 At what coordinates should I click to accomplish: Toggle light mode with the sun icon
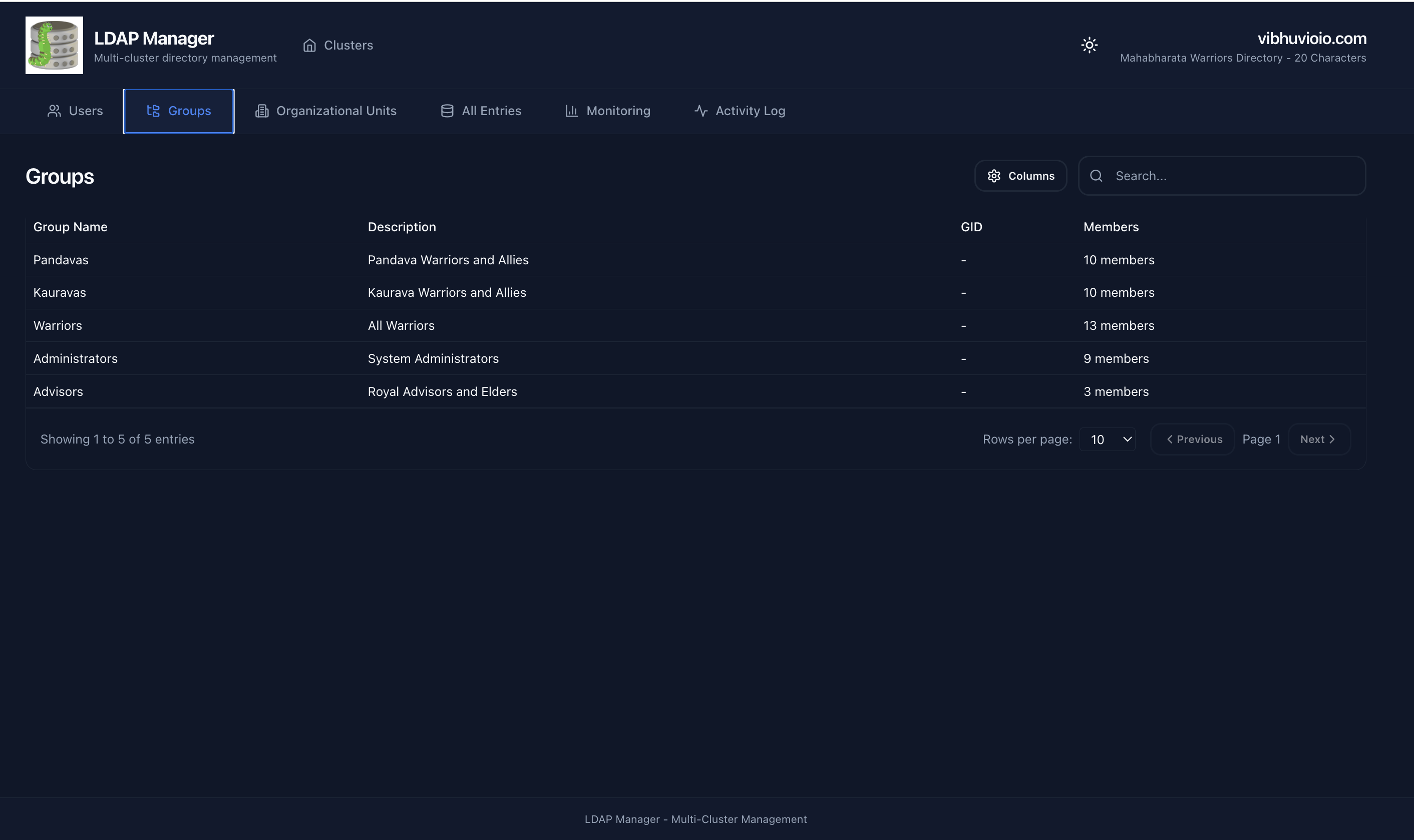point(1089,45)
